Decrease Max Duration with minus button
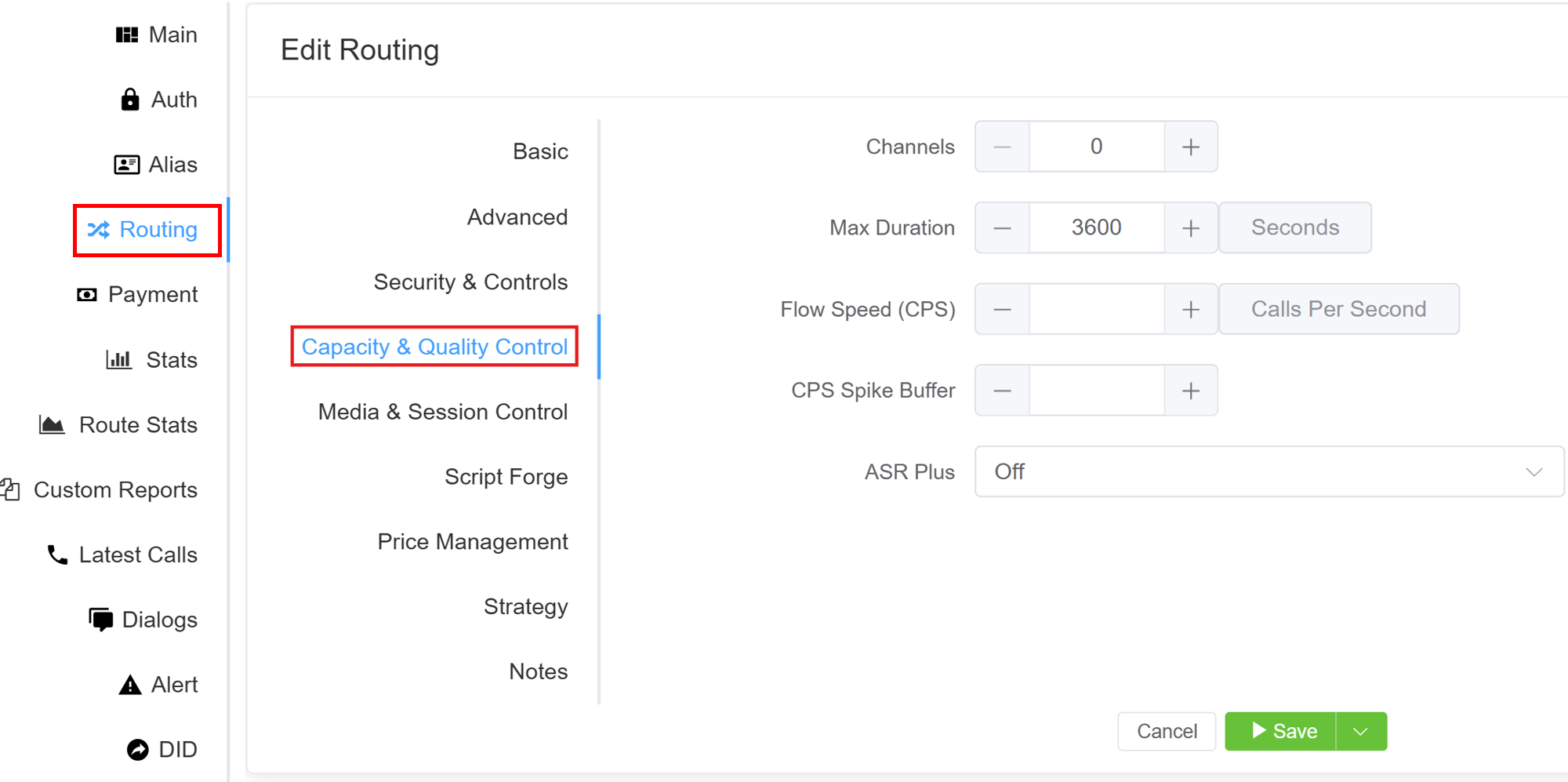This screenshot has height=782, width=1568. click(x=1002, y=228)
